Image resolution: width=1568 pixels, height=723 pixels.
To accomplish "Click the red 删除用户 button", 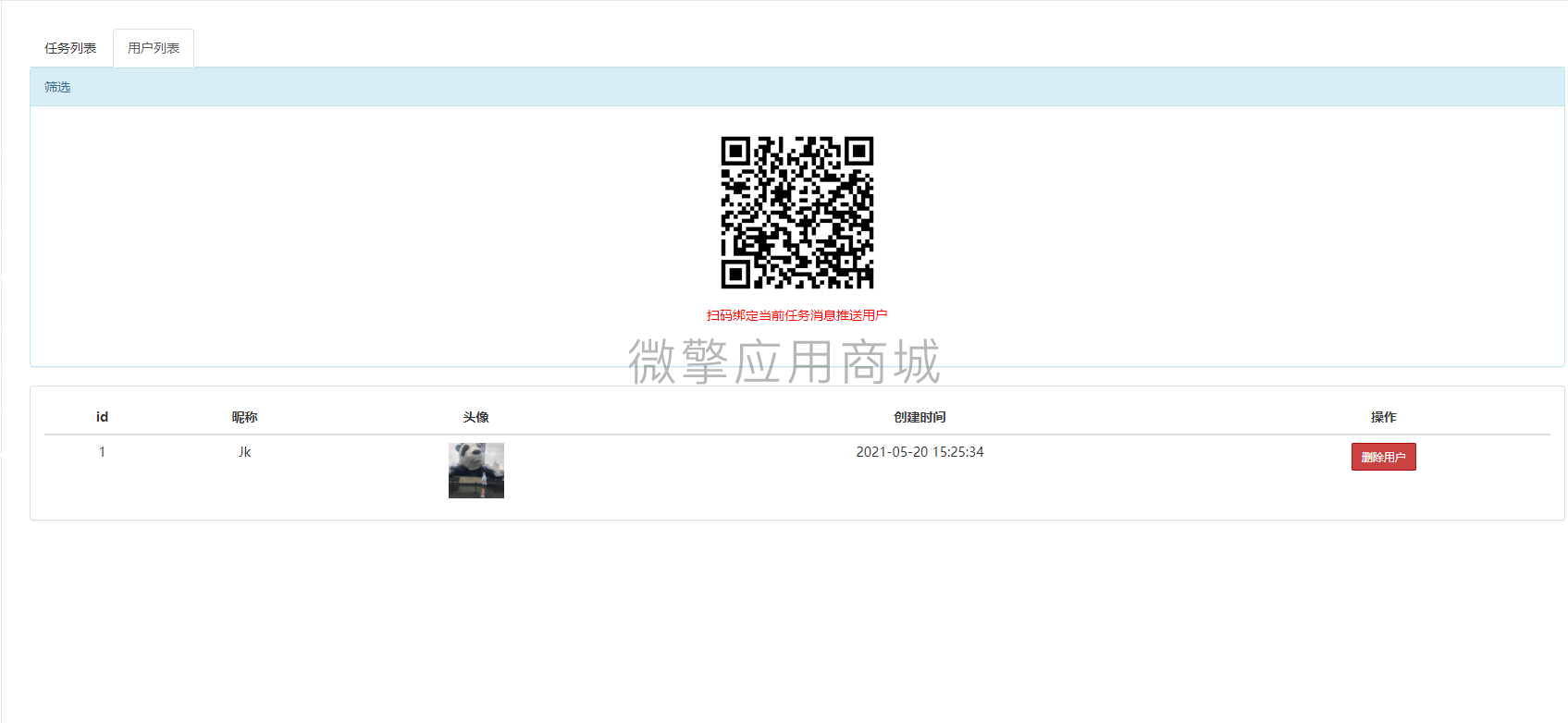I will click(1383, 457).
